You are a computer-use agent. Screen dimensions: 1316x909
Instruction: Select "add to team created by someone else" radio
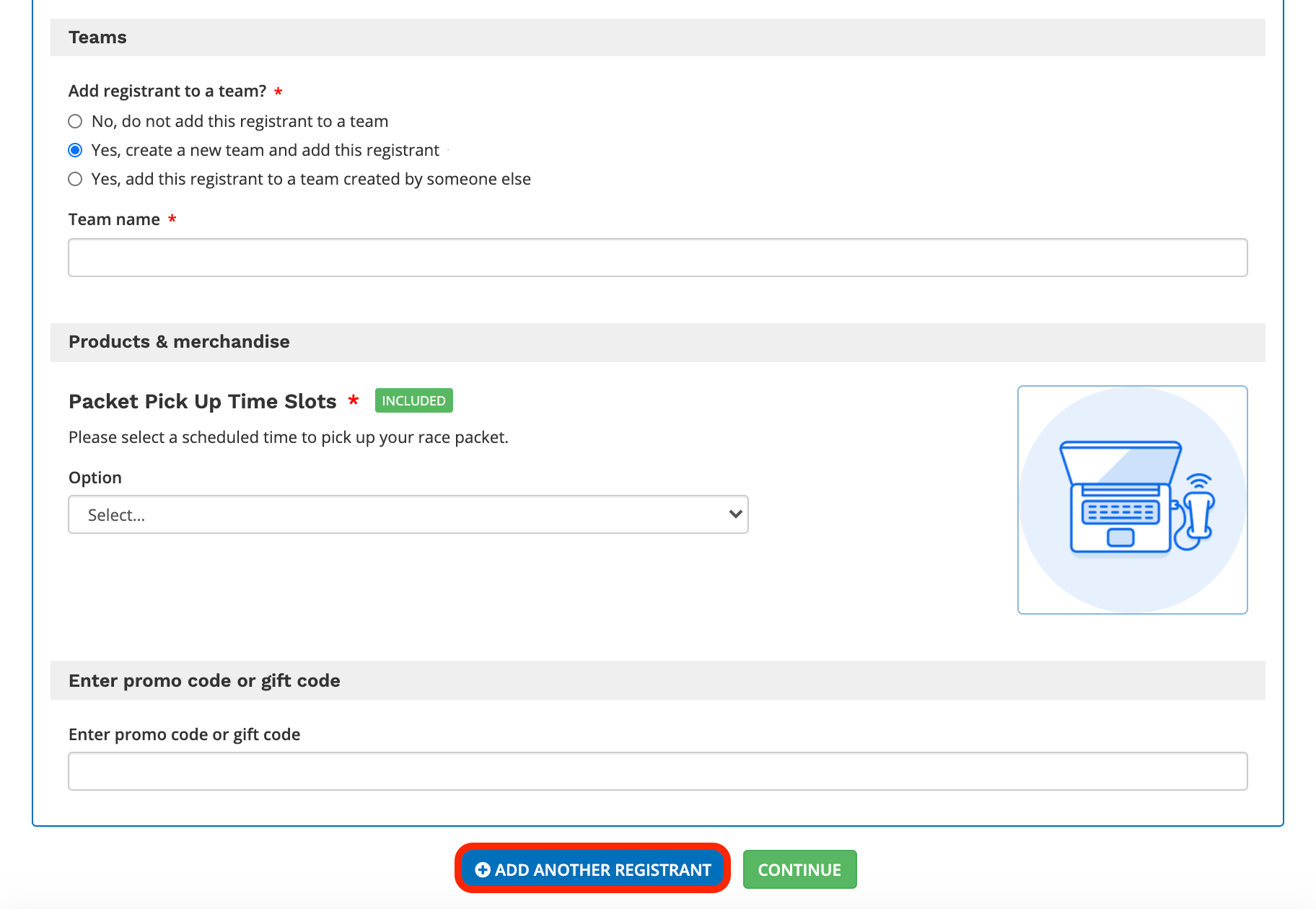coord(75,179)
